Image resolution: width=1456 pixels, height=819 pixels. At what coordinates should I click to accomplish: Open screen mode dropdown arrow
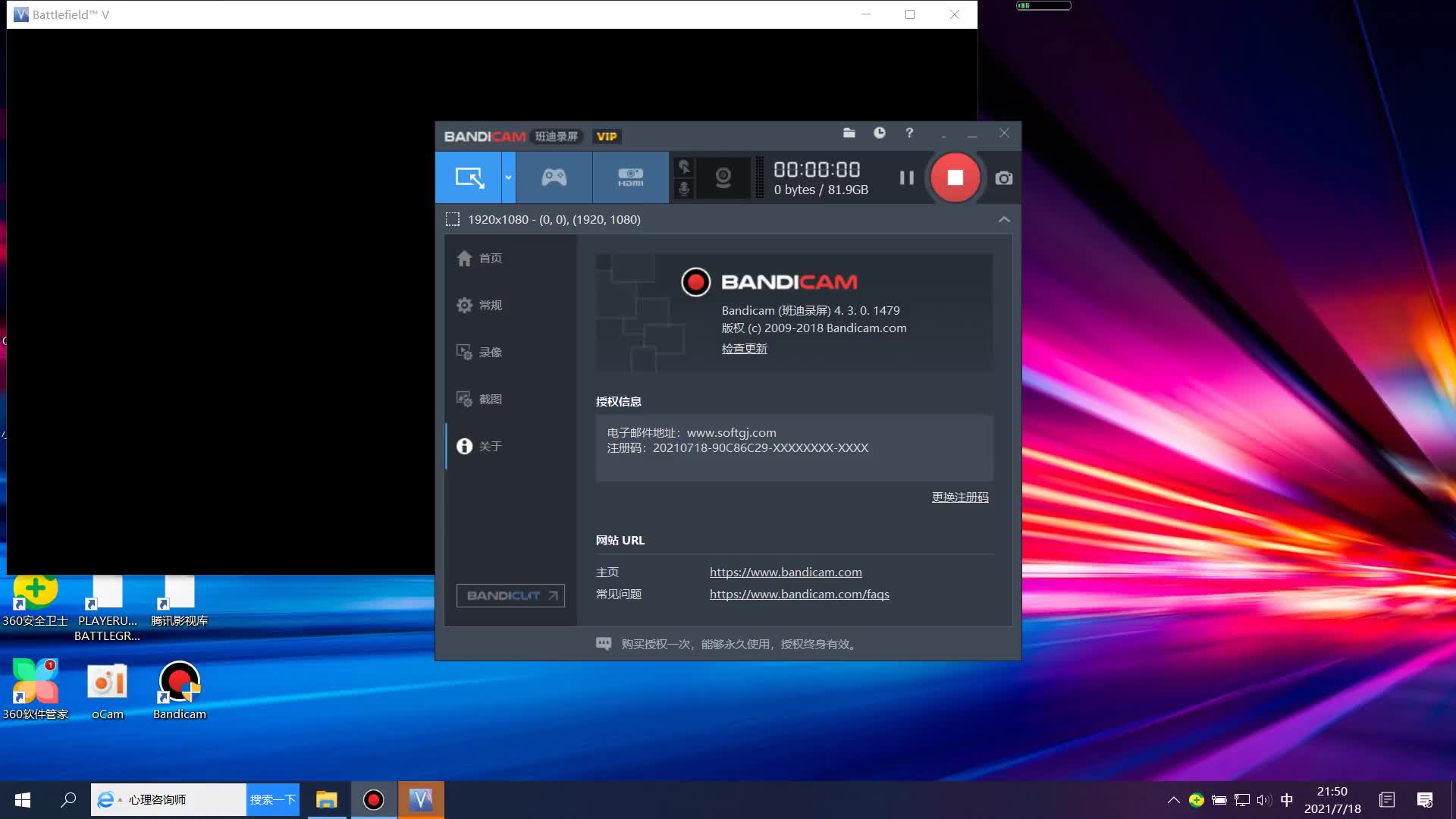coord(508,177)
